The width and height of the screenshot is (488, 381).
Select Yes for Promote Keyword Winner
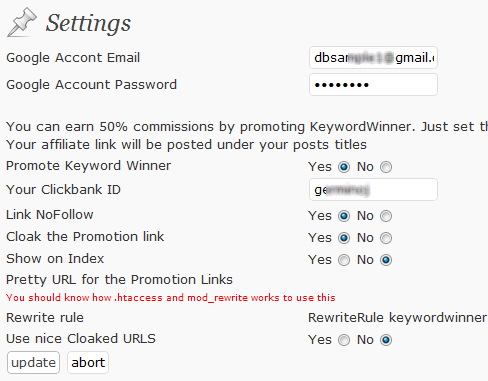[x=344, y=167]
